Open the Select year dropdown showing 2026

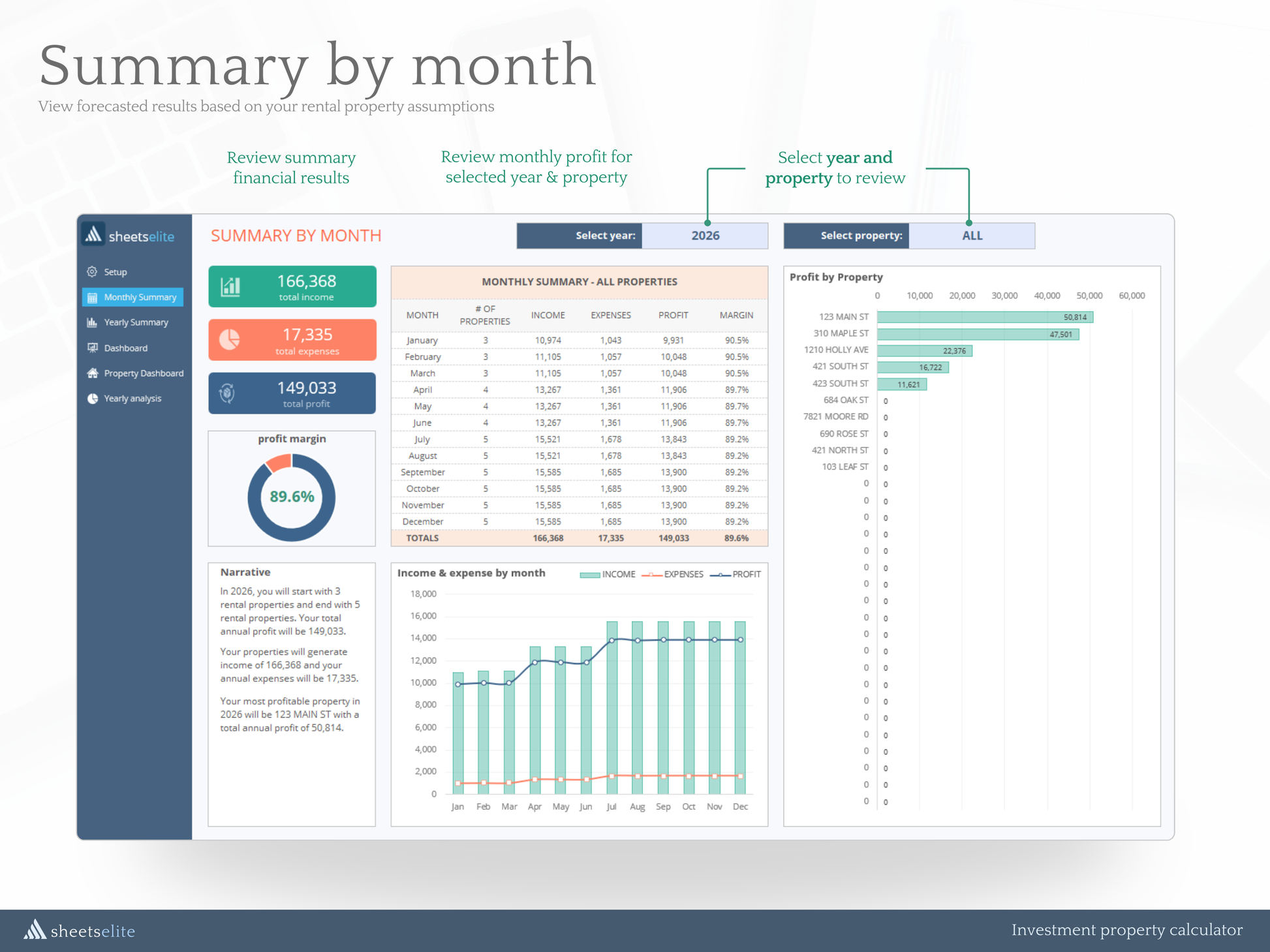click(705, 236)
